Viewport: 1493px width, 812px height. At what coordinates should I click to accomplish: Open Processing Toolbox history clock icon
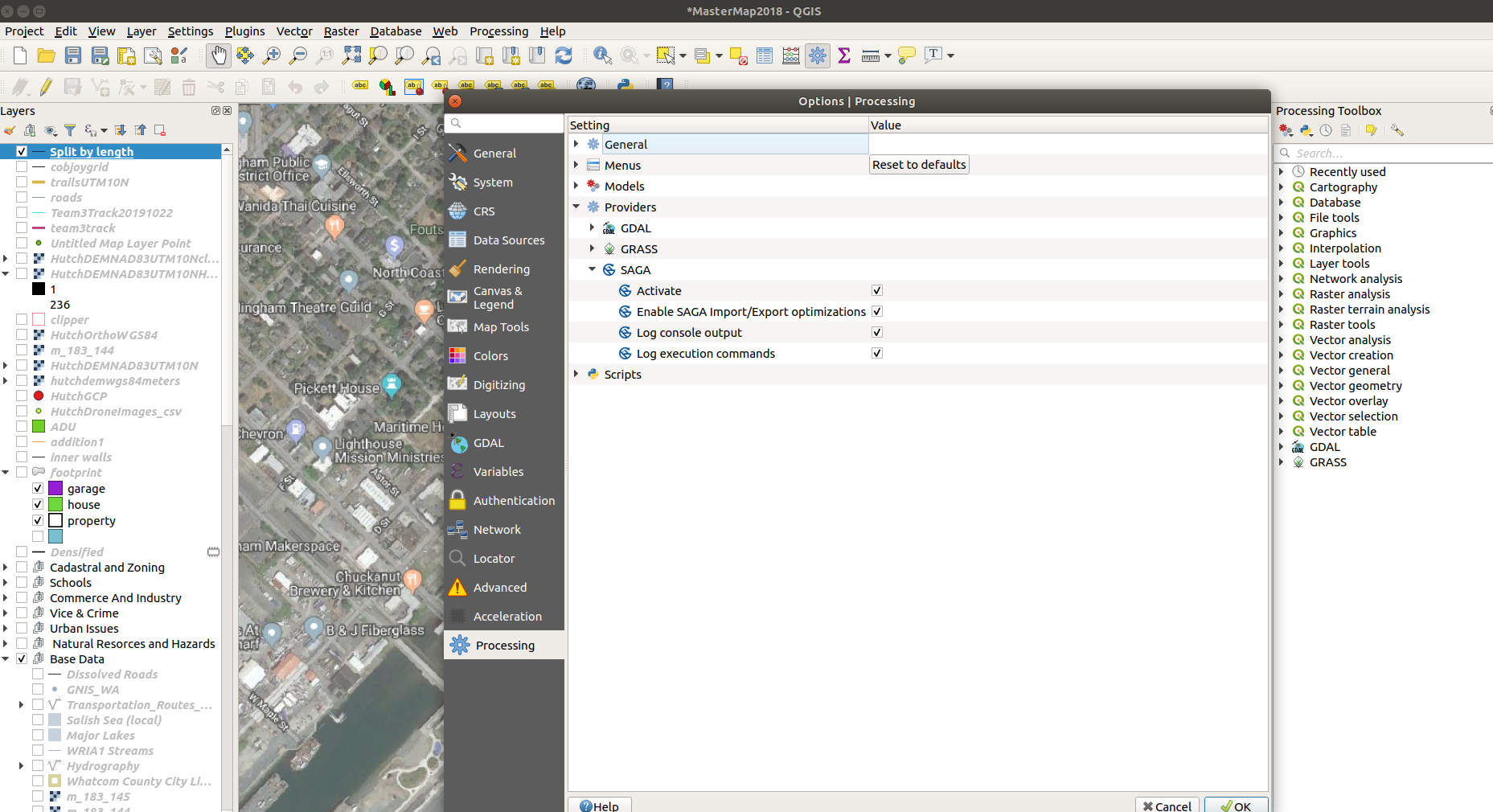pos(1326,130)
